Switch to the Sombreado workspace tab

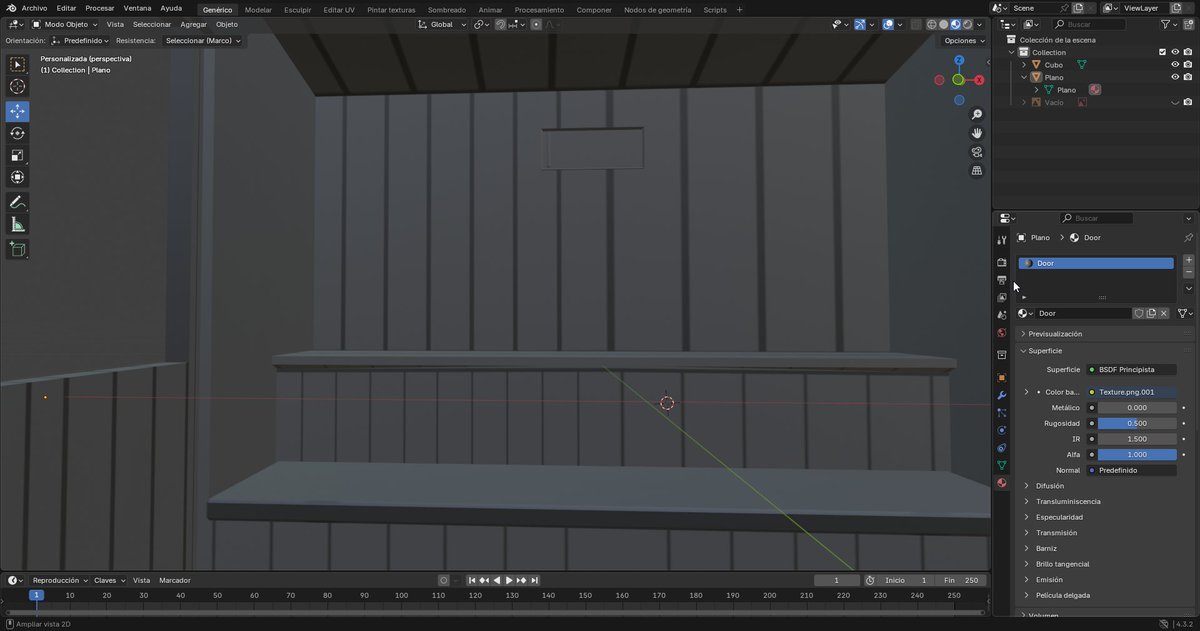(447, 9)
